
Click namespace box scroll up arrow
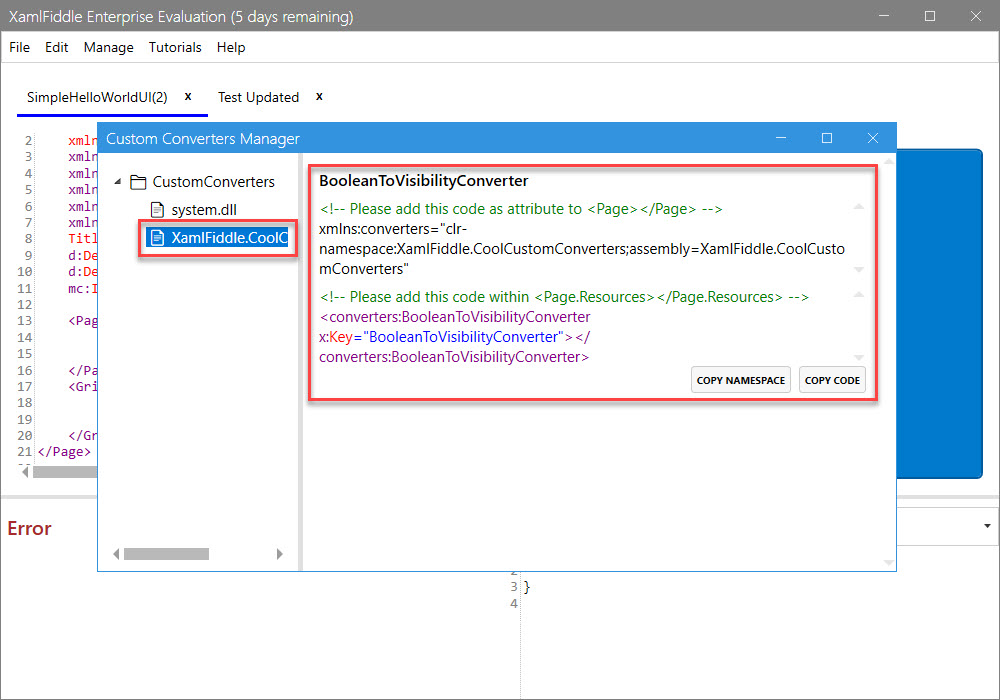click(x=859, y=207)
